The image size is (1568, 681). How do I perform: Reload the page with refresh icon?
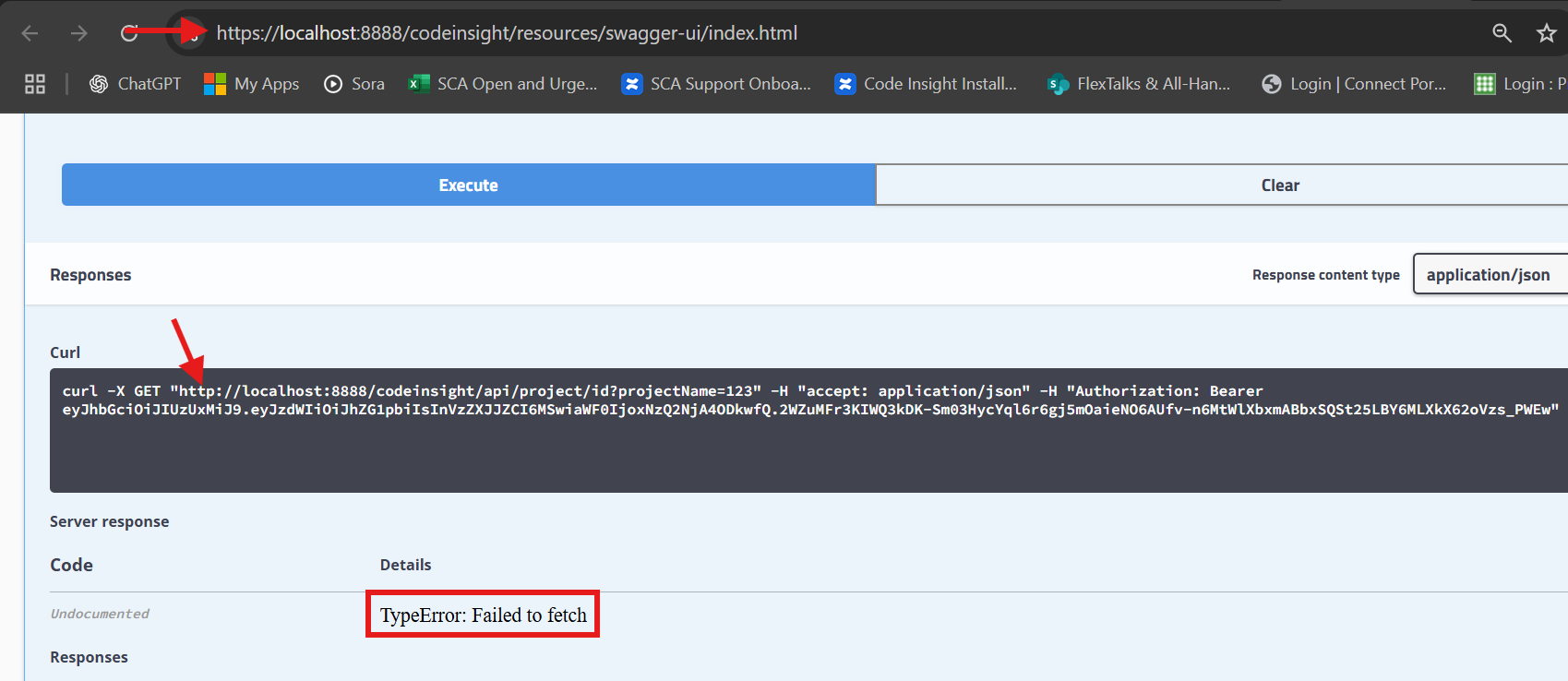[129, 34]
